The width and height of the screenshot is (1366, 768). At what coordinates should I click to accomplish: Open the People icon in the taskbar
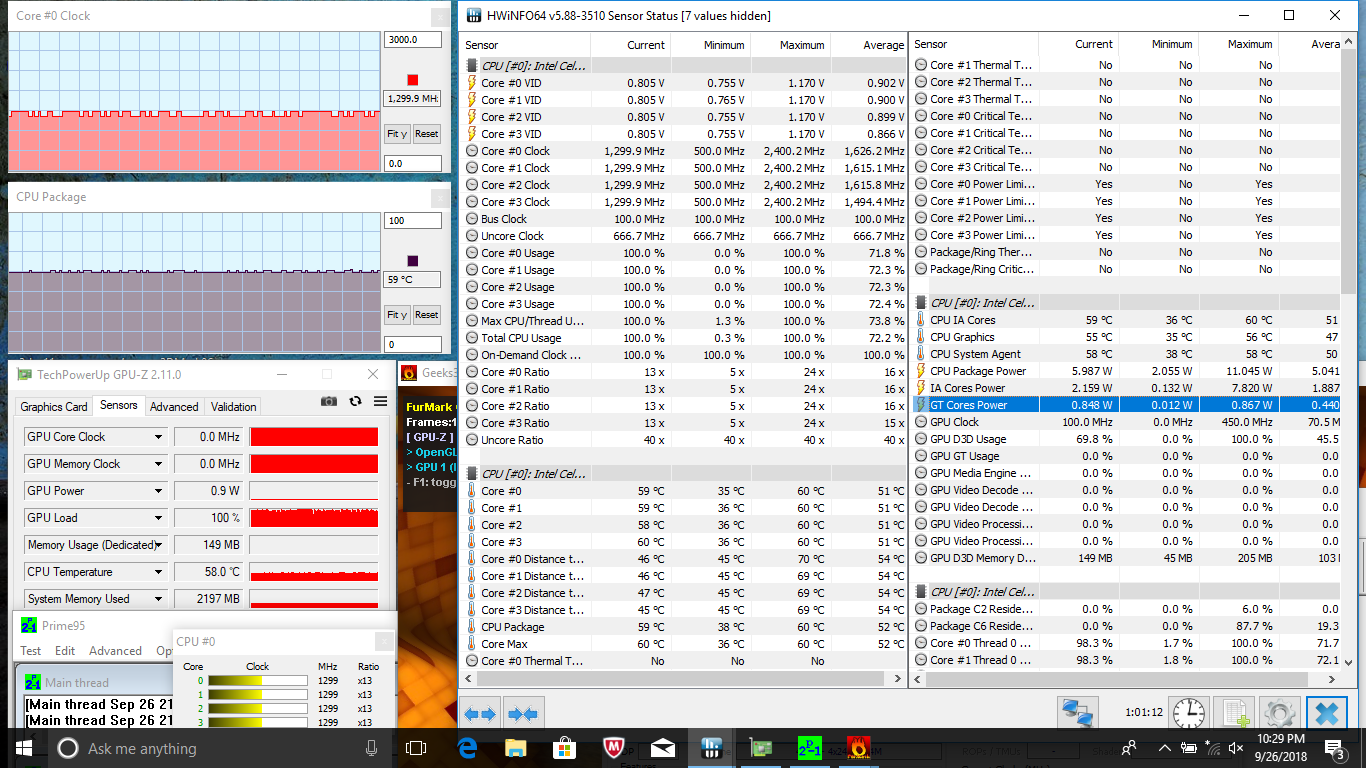point(1129,748)
